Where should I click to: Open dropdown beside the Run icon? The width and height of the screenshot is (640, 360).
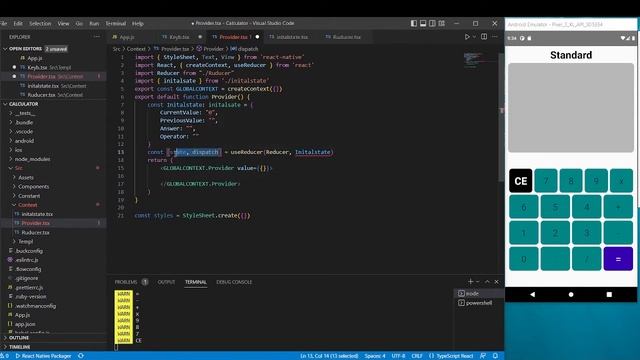pos(474,37)
